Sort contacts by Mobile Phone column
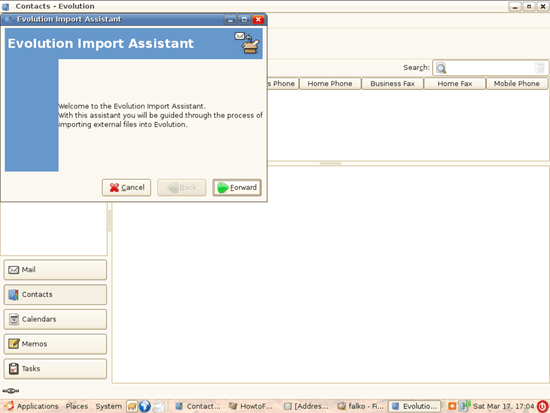 click(x=516, y=84)
